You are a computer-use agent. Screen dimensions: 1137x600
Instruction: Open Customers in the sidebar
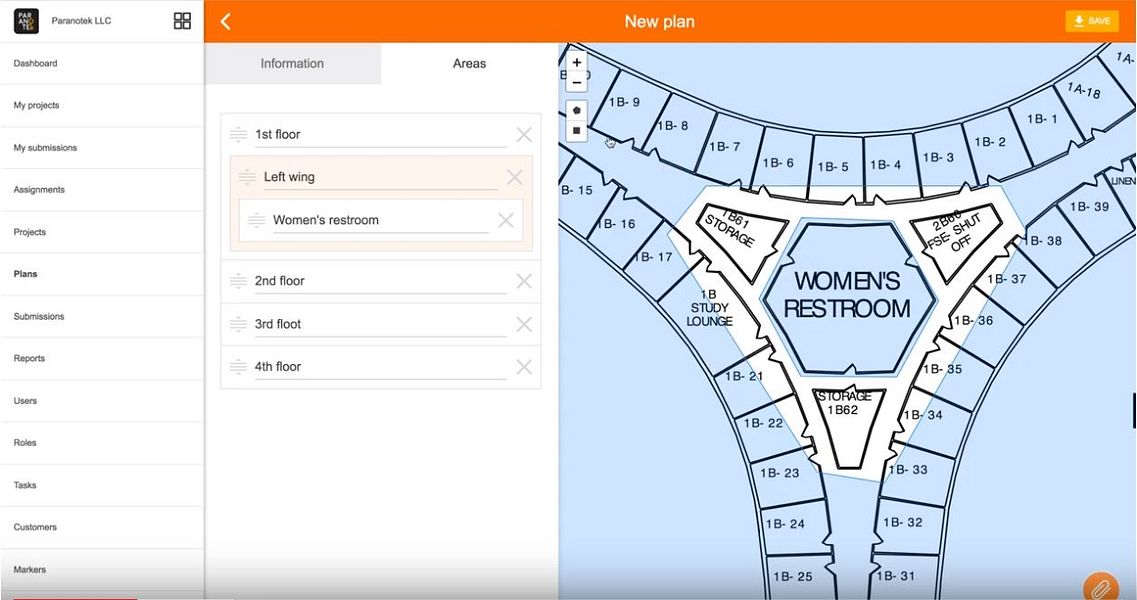(x=102, y=527)
